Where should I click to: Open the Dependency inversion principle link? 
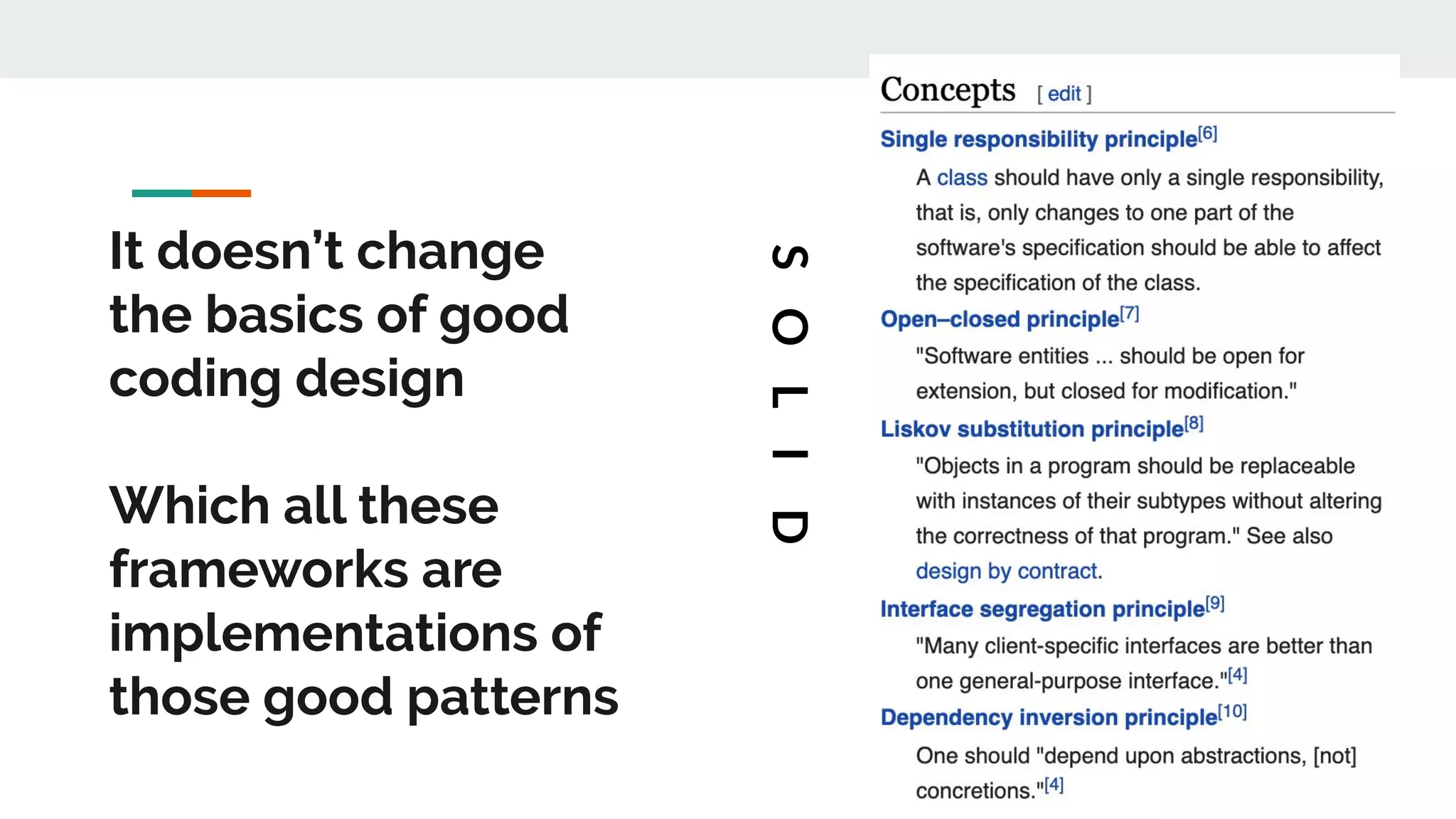pos(1049,717)
